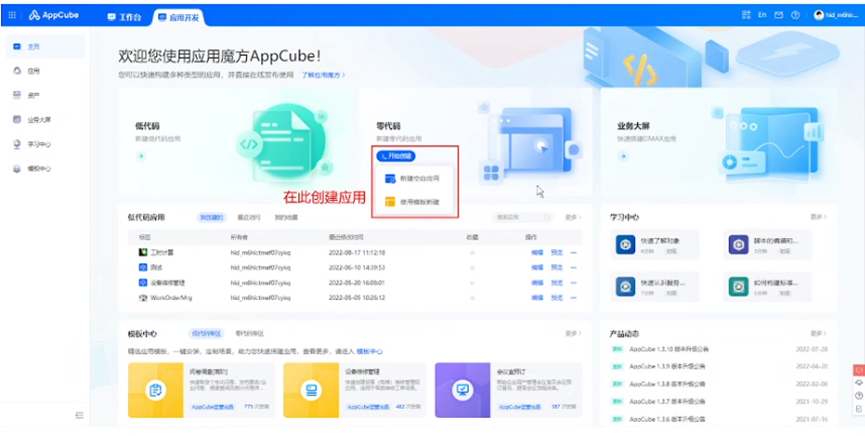Screen dimensions: 865x436
Task: Select the 低代码专区 tab
Action: pyautogui.click(x=206, y=334)
